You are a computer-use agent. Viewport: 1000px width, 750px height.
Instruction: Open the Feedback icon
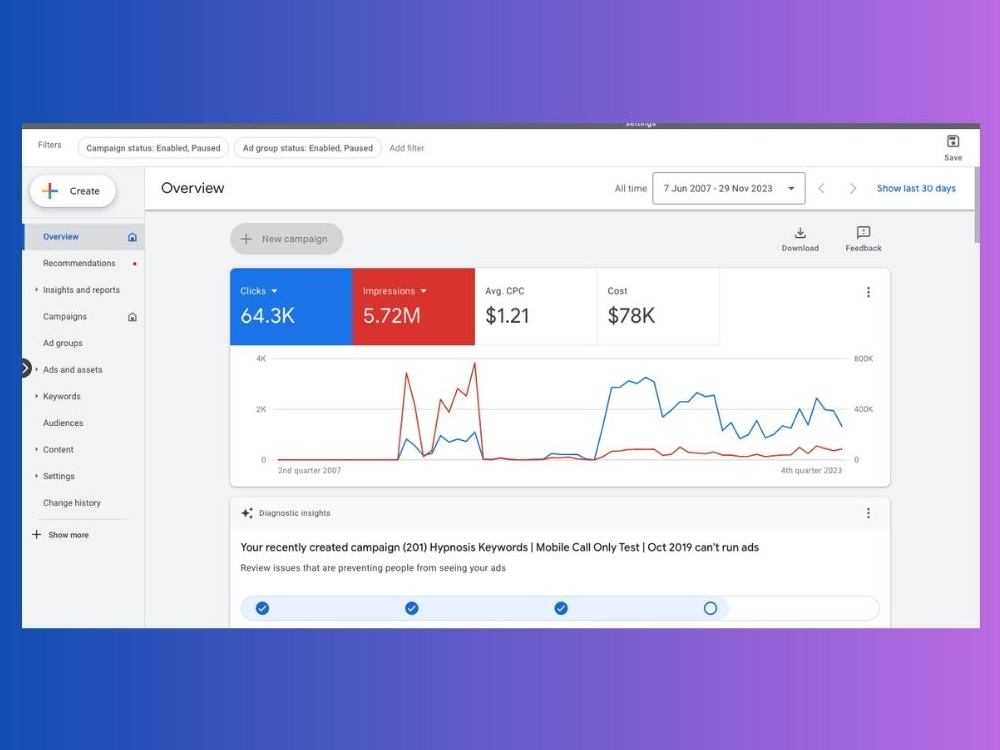(863, 232)
